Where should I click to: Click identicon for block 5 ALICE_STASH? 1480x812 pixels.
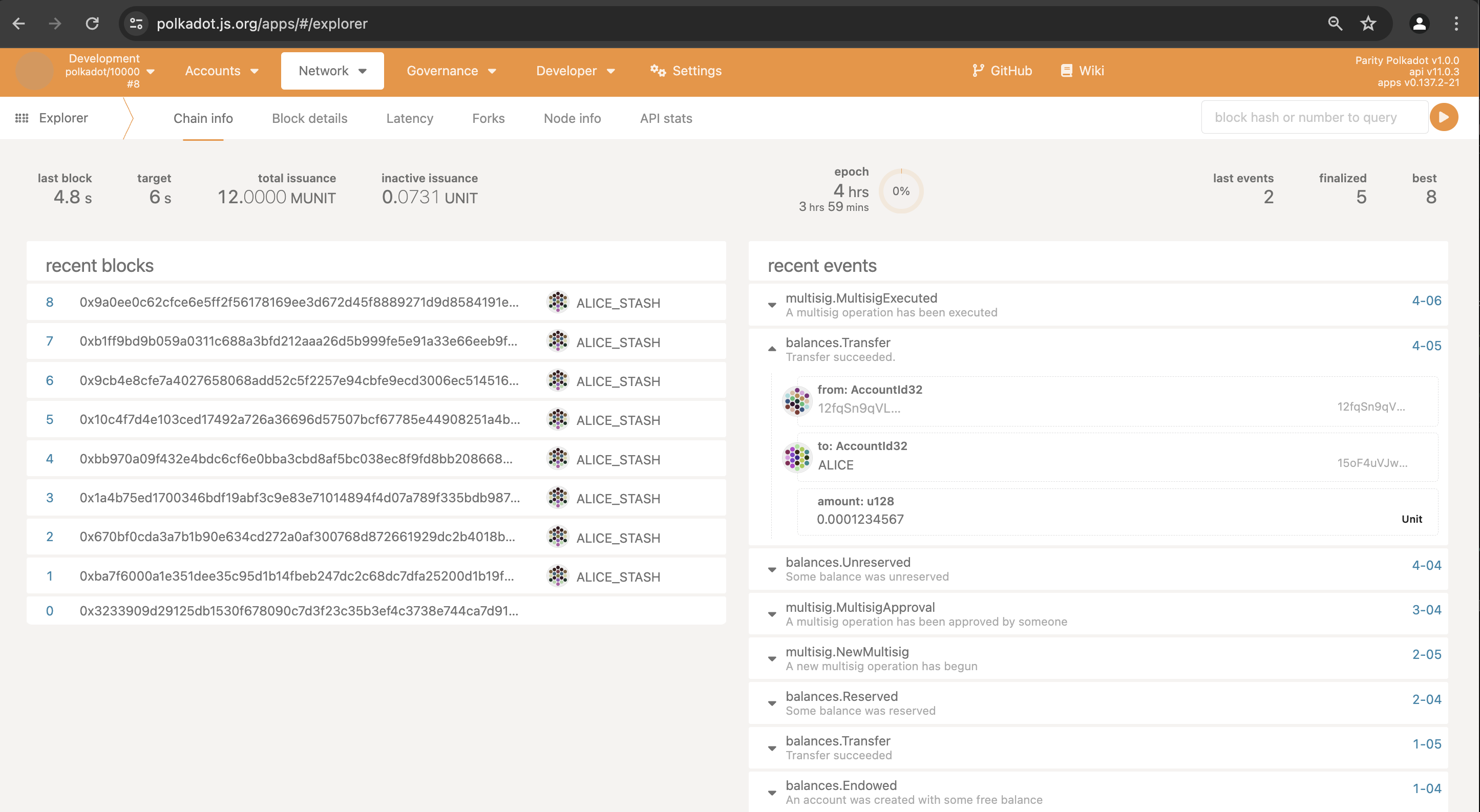coord(557,419)
